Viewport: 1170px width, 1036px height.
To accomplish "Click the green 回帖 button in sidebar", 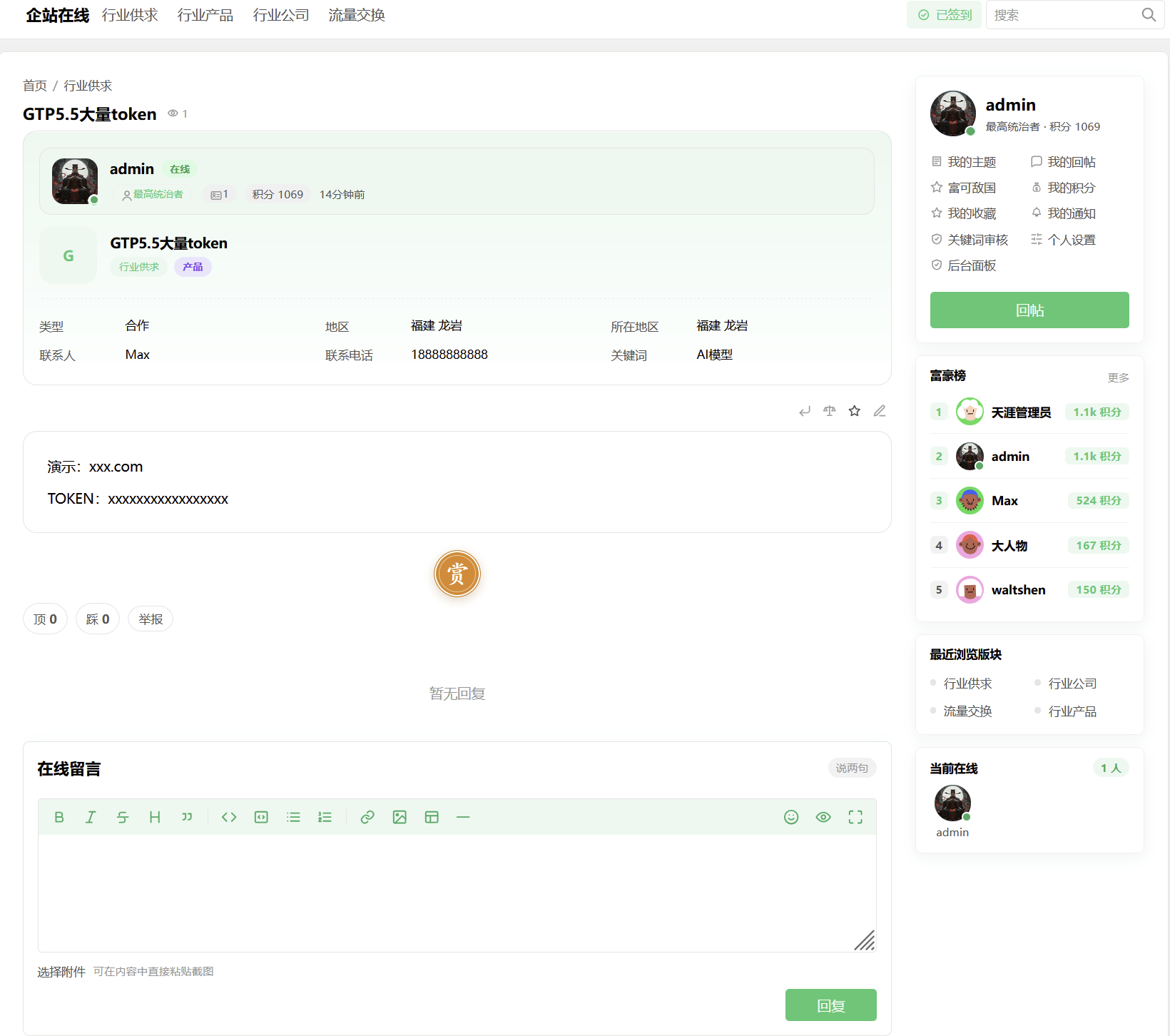I will click(x=1029, y=310).
